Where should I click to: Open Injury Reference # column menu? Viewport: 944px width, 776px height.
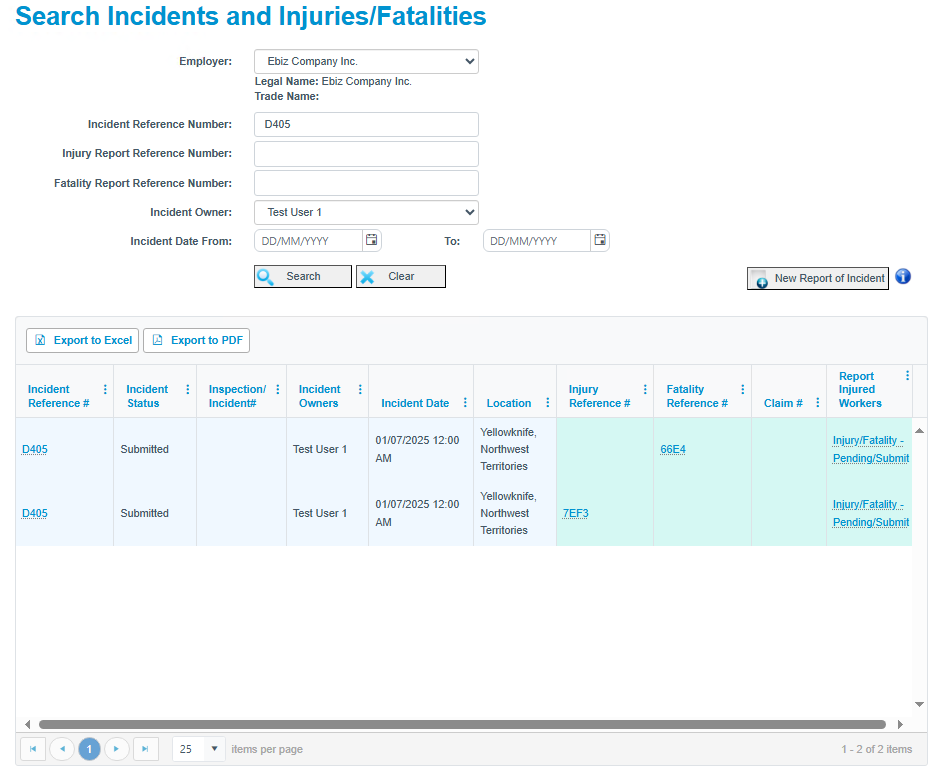pyautogui.click(x=645, y=390)
